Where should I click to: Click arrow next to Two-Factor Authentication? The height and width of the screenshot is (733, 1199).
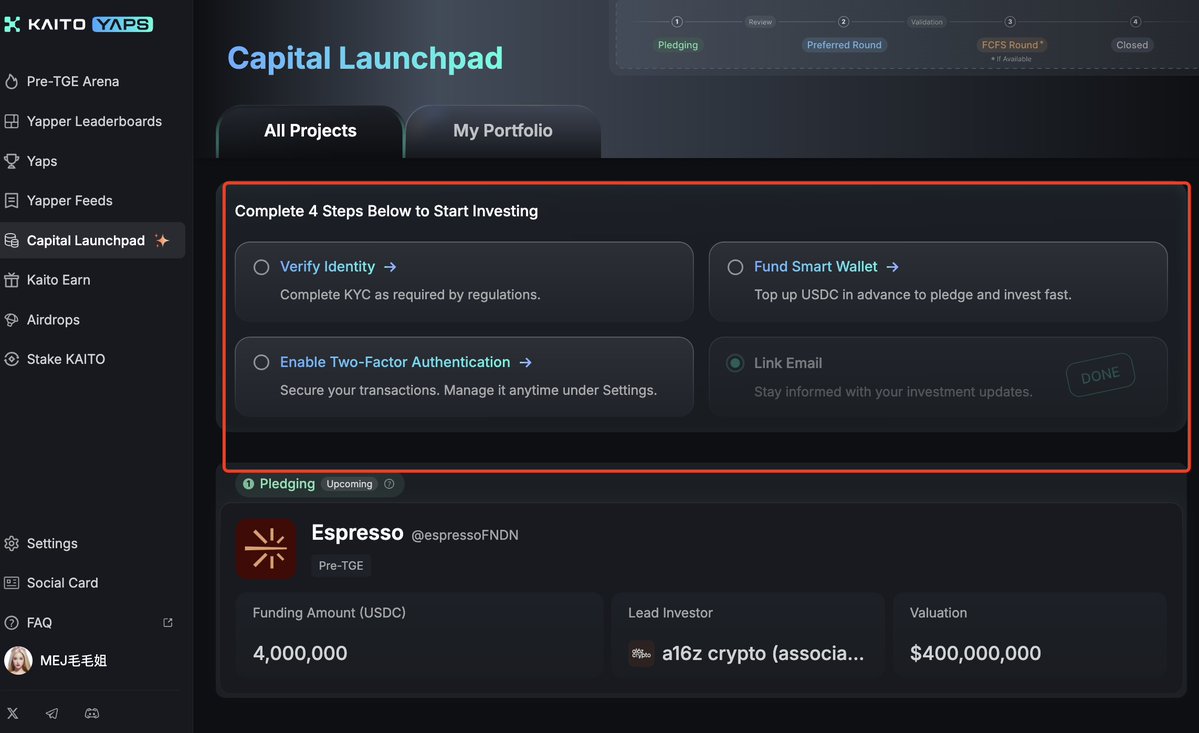pos(525,362)
